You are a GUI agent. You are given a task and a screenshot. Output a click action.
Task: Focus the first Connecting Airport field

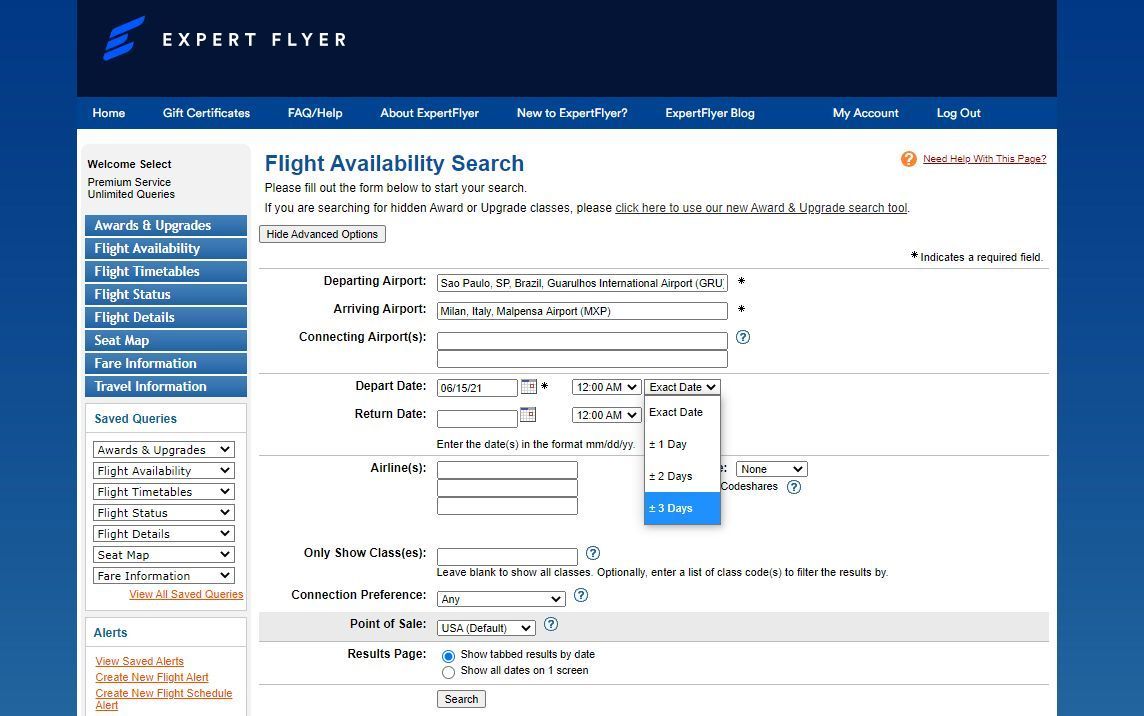582,341
